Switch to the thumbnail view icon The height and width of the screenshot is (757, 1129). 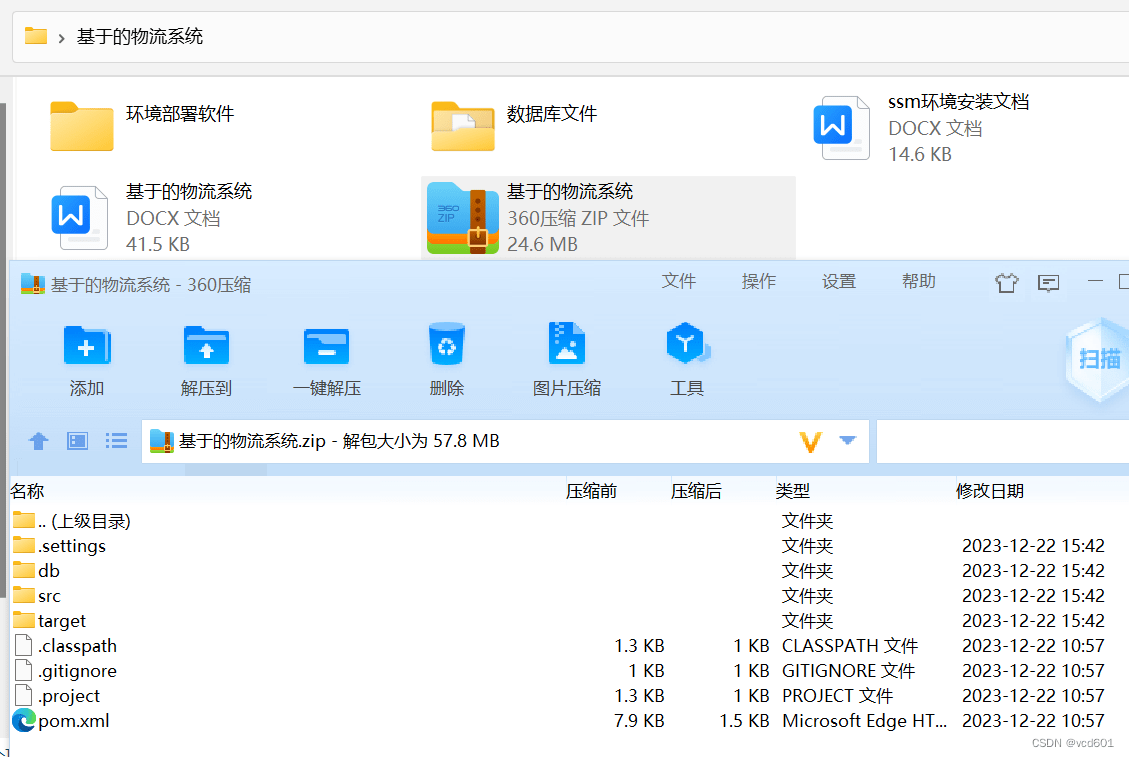pos(78,440)
